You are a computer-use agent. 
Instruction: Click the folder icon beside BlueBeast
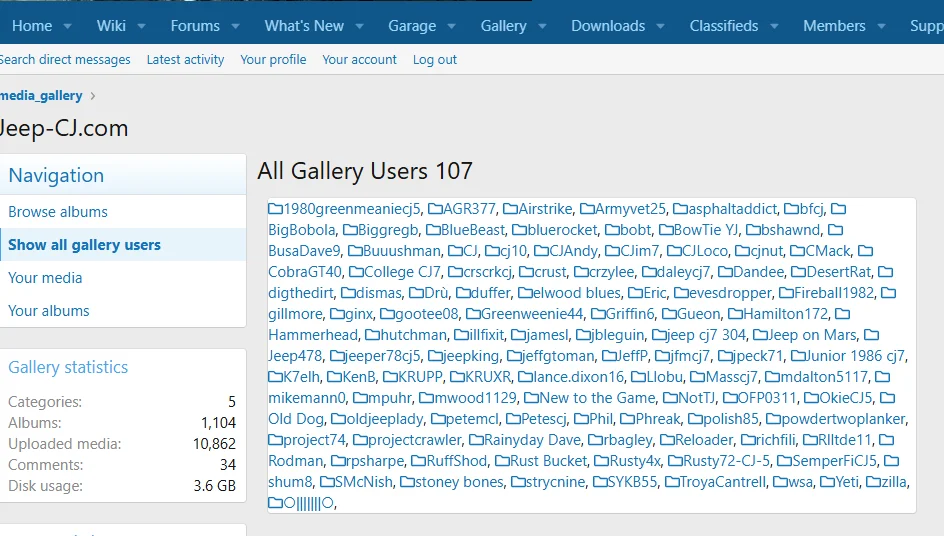click(x=433, y=230)
